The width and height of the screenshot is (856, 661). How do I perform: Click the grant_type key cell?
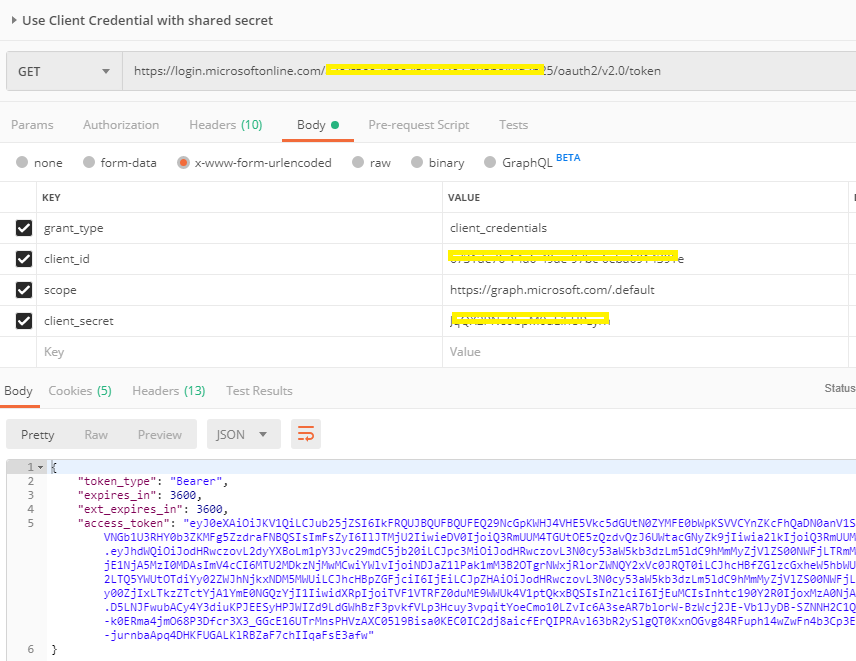tap(239, 228)
